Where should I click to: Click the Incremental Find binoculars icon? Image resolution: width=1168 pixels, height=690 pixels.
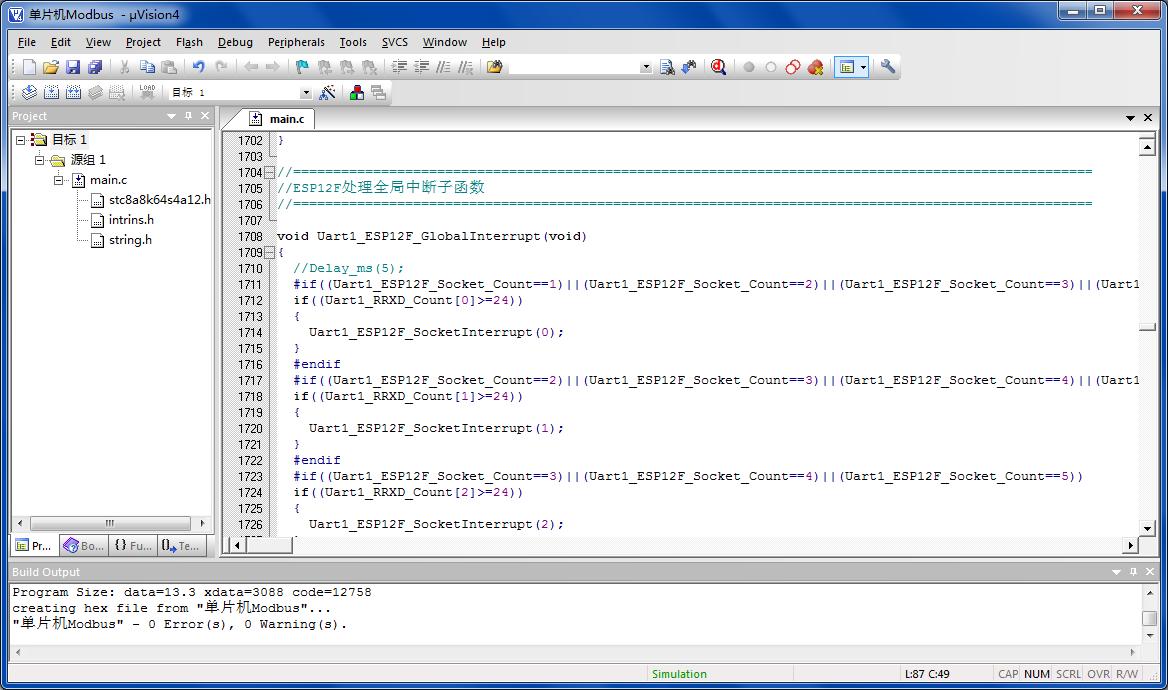pyautogui.click(x=689, y=67)
